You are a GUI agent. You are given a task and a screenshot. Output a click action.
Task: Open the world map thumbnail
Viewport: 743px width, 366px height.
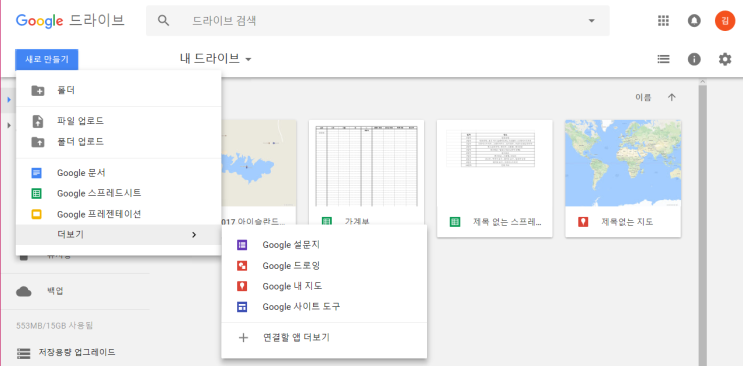[x=623, y=163]
